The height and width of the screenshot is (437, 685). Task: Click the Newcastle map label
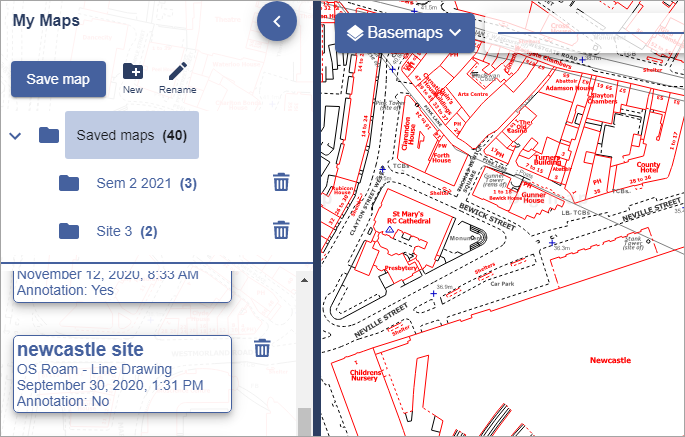click(610, 360)
